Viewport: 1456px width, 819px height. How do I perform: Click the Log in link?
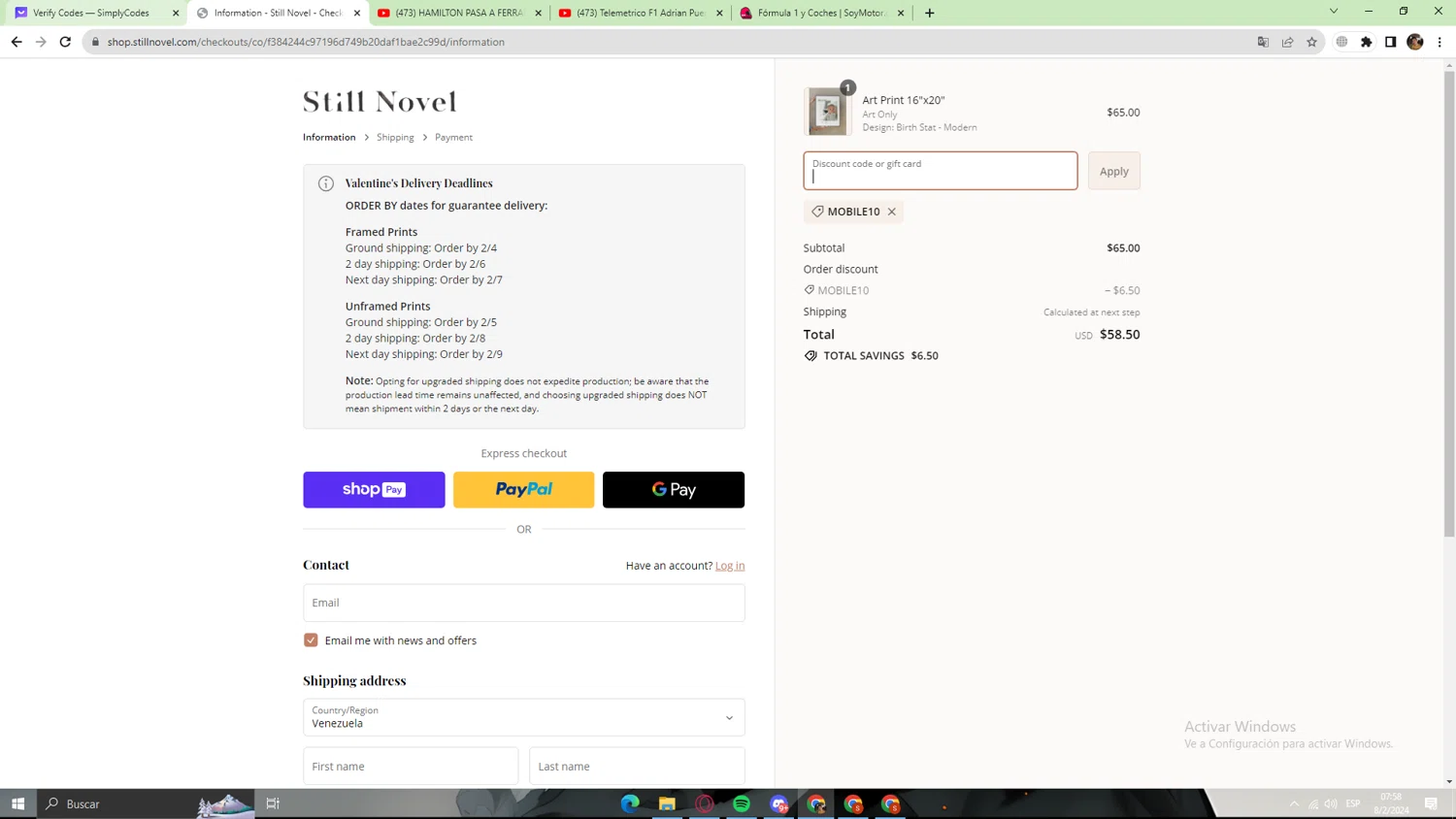pyautogui.click(x=730, y=566)
